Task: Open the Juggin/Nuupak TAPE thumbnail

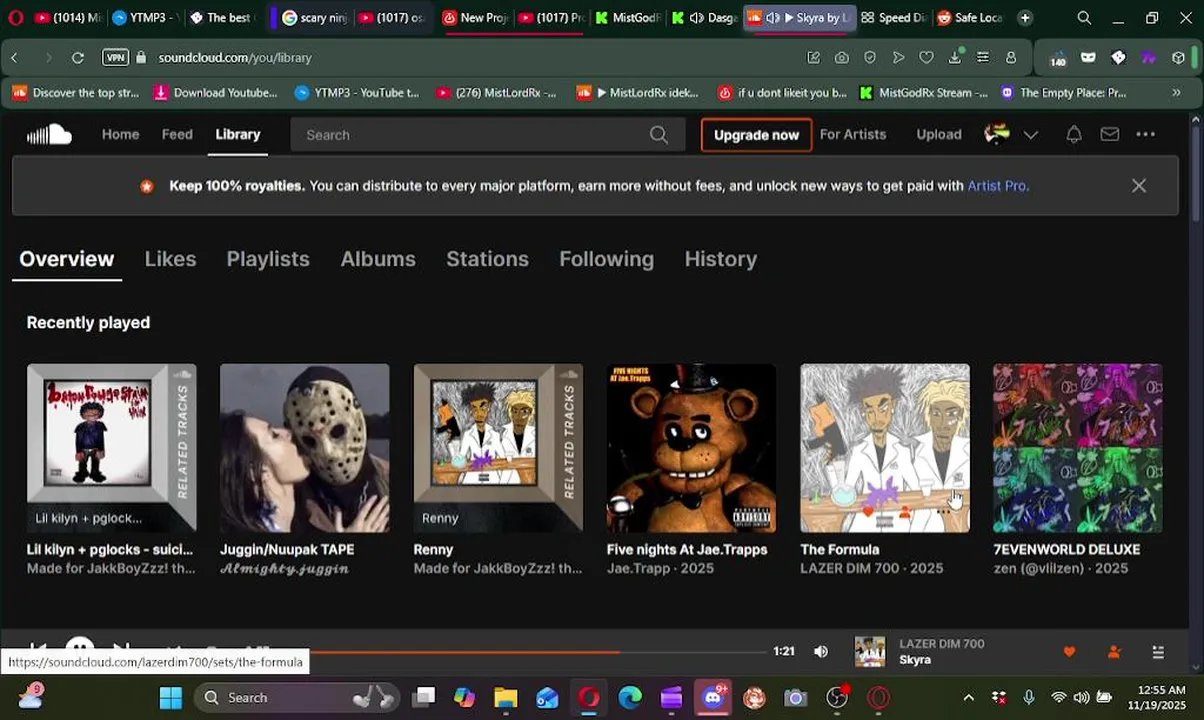Action: pyautogui.click(x=304, y=448)
